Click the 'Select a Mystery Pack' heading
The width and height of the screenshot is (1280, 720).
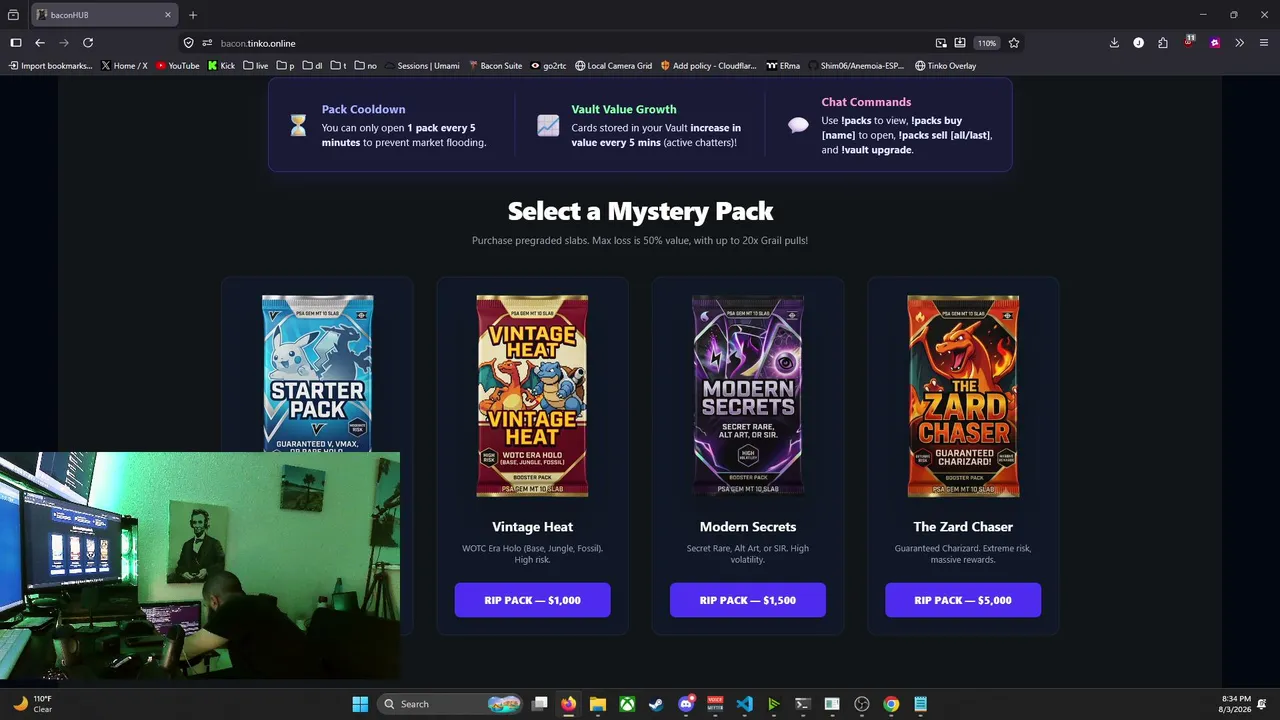tap(640, 211)
